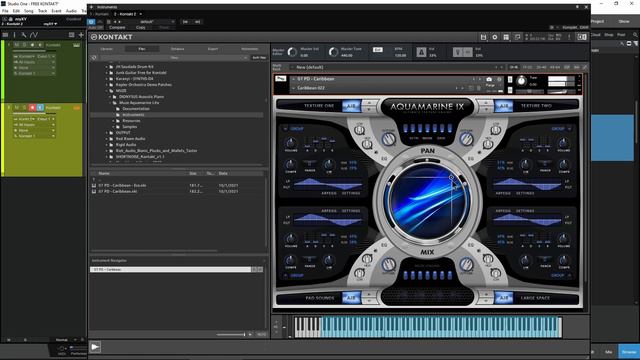640x360 pixels.
Task: Select DIONYSUS Acoustic Piano folder
Action: (x=141, y=97)
